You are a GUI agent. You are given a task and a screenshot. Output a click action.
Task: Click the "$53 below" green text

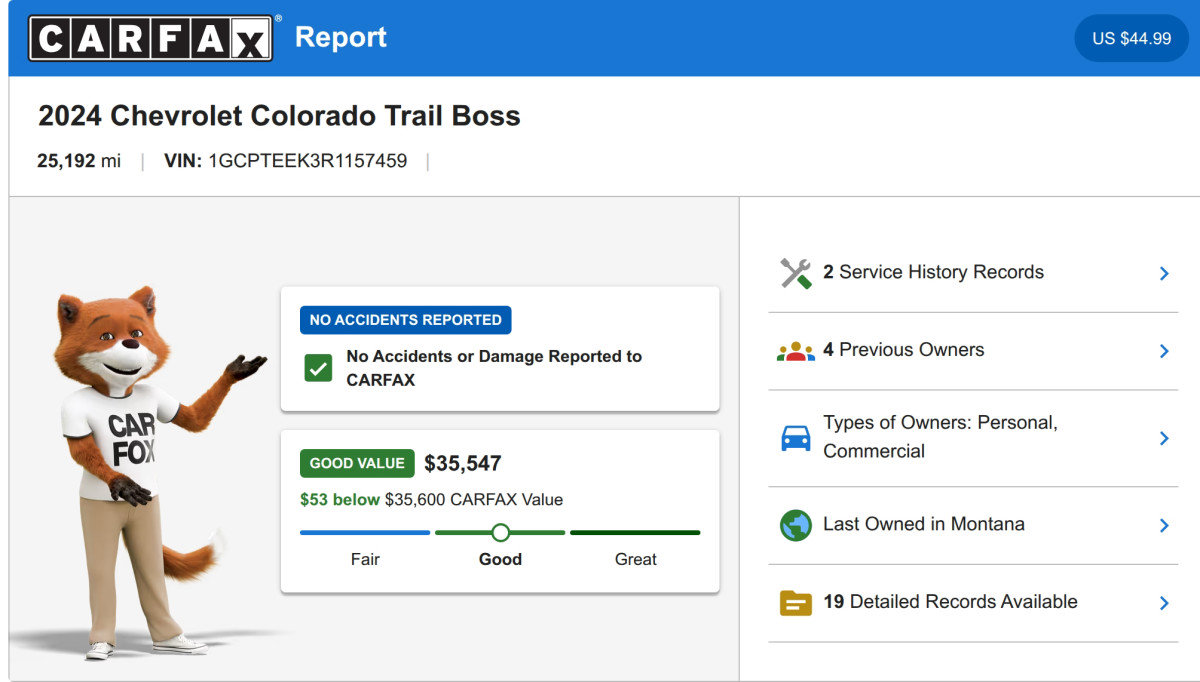click(340, 499)
